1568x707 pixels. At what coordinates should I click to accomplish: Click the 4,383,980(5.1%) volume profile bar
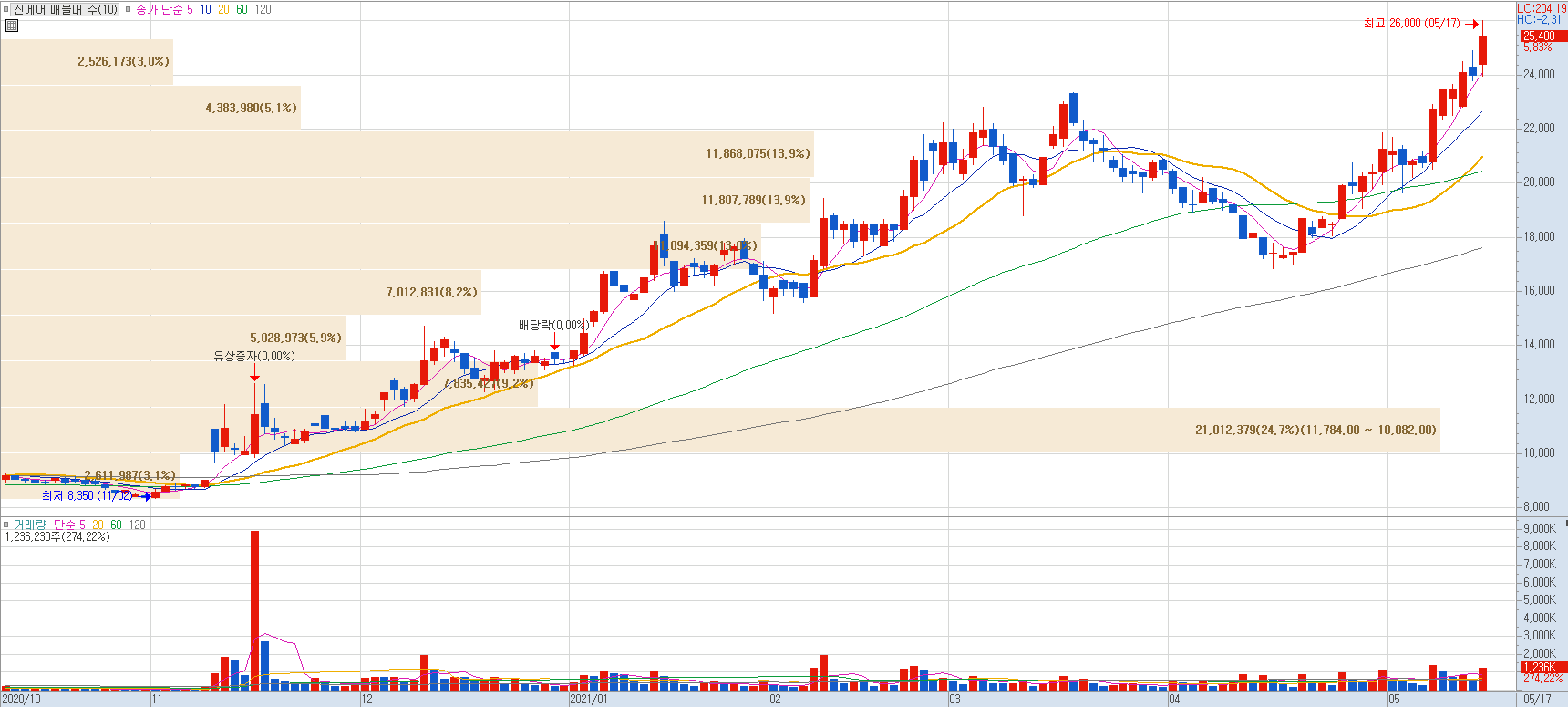pos(150,108)
